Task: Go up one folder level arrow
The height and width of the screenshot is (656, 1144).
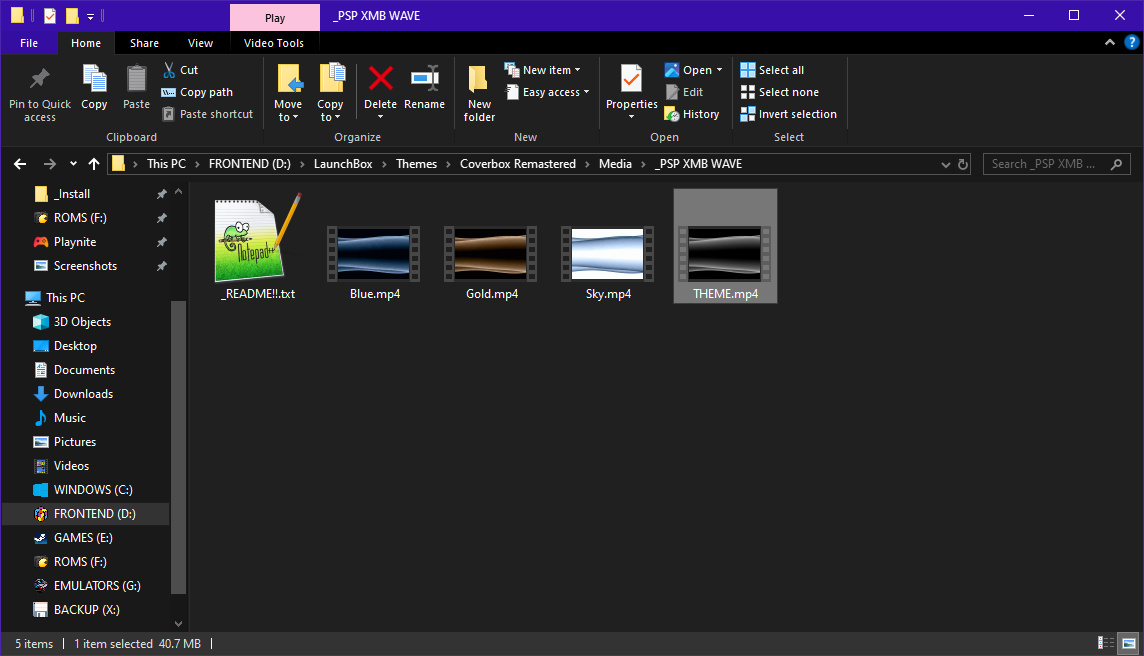Action: point(94,164)
